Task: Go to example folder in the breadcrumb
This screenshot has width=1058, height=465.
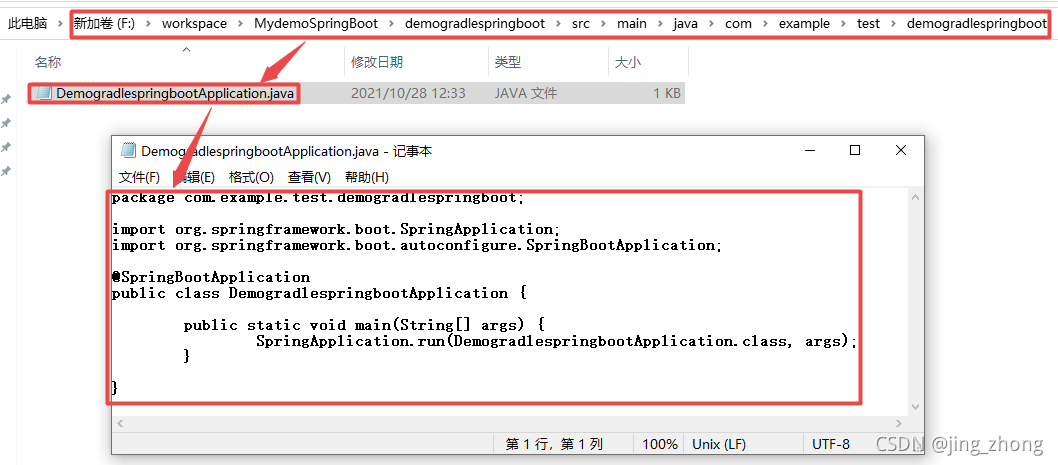Action: 804,24
